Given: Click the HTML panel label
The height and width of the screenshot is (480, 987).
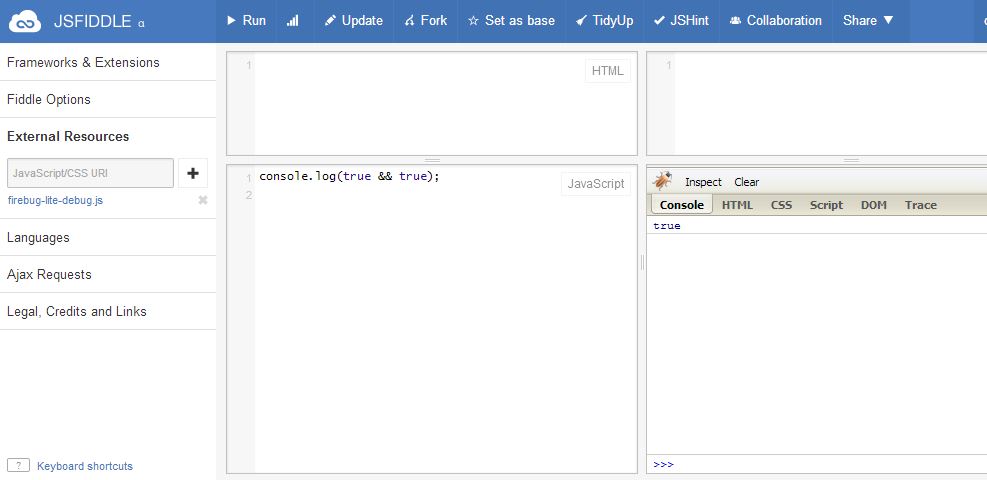Looking at the screenshot, I should coord(607,71).
